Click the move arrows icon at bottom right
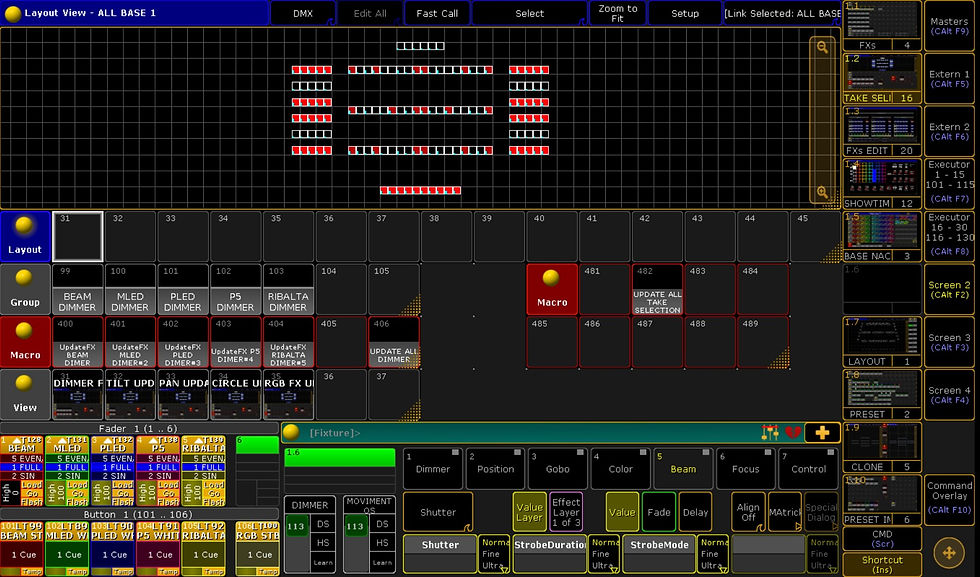Image resolution: width=980 pixels, height=577 pixels. point(949,553)
